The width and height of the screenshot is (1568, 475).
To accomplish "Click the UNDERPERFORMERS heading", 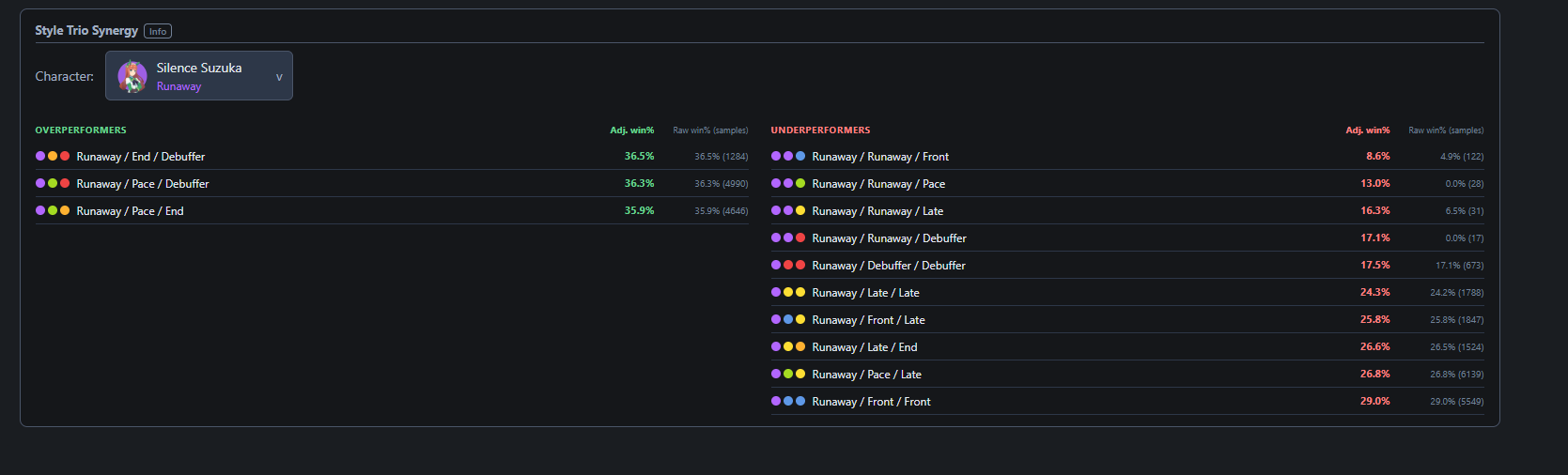I will pyautogui.click(x=820, y=130).
